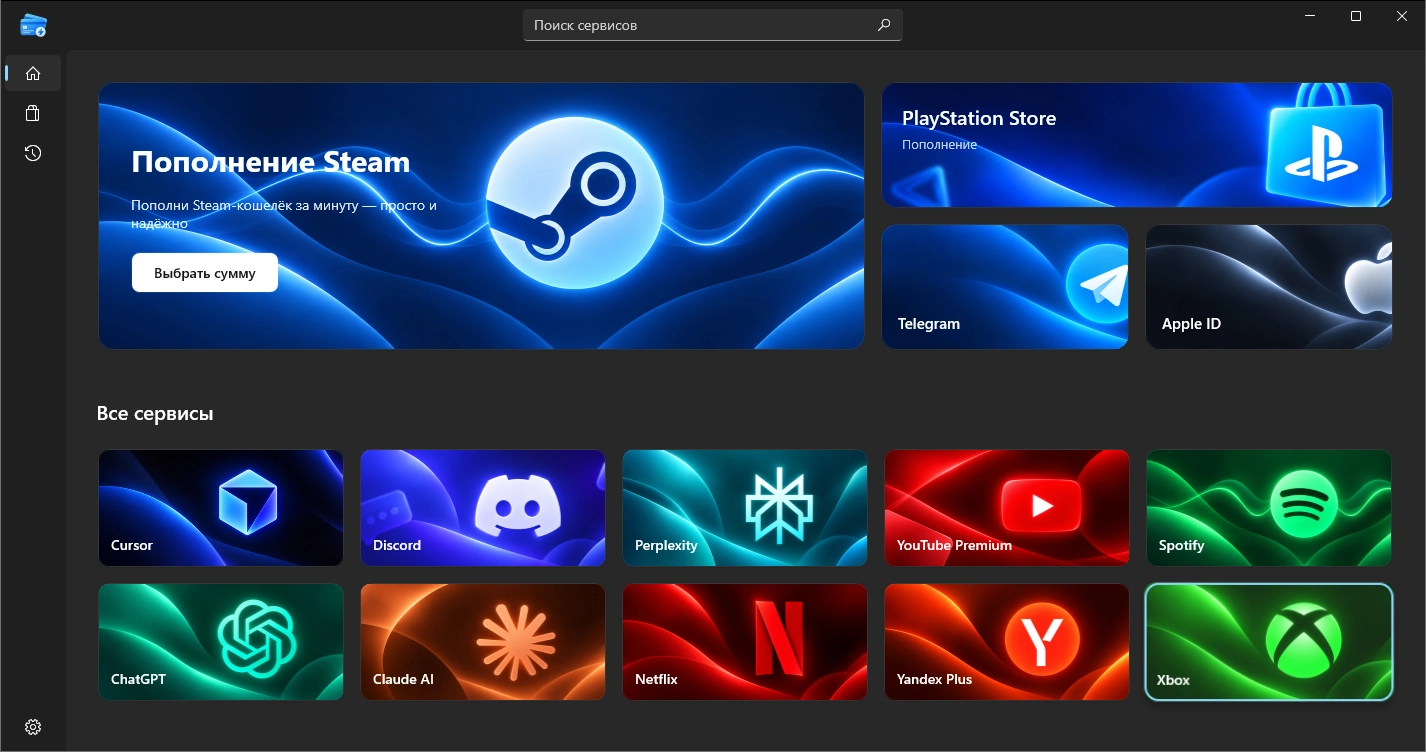Select the Xbox service tile

(1269, 642)
